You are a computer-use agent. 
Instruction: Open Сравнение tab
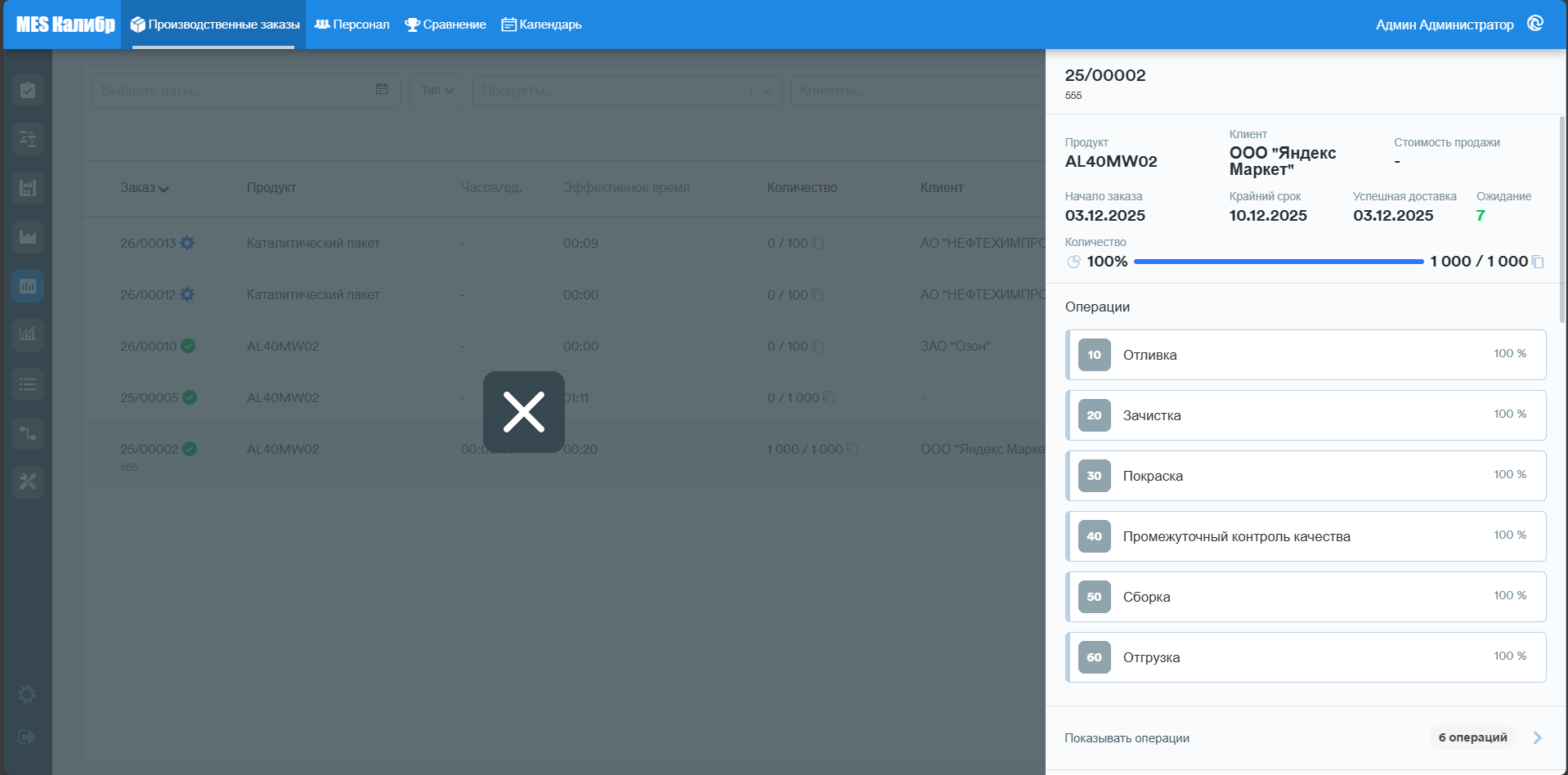446,25
